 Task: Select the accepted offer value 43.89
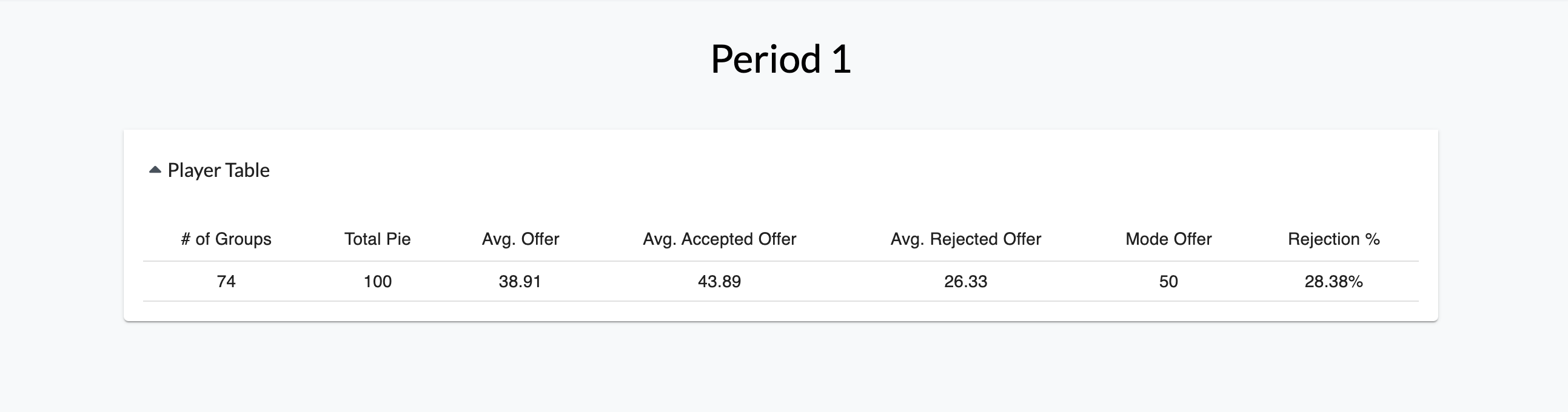click(x=720, y=282)
